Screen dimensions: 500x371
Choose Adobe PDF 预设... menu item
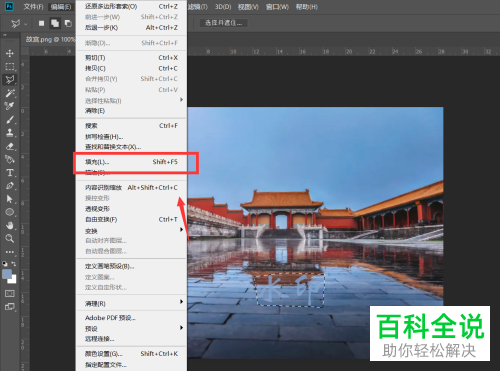click(131, 318)
